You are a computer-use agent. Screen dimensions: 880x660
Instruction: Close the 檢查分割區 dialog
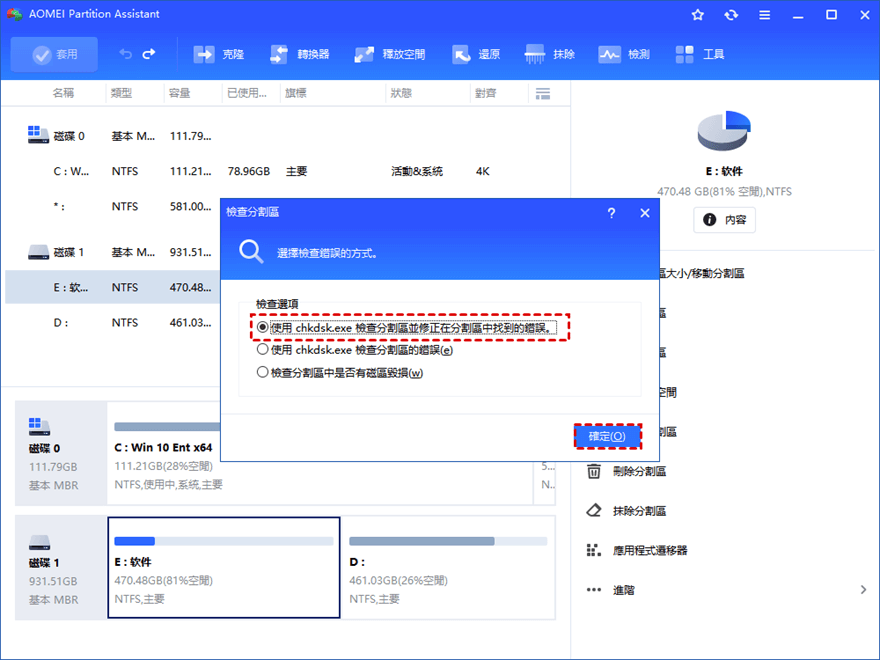[x=645, y=213]
